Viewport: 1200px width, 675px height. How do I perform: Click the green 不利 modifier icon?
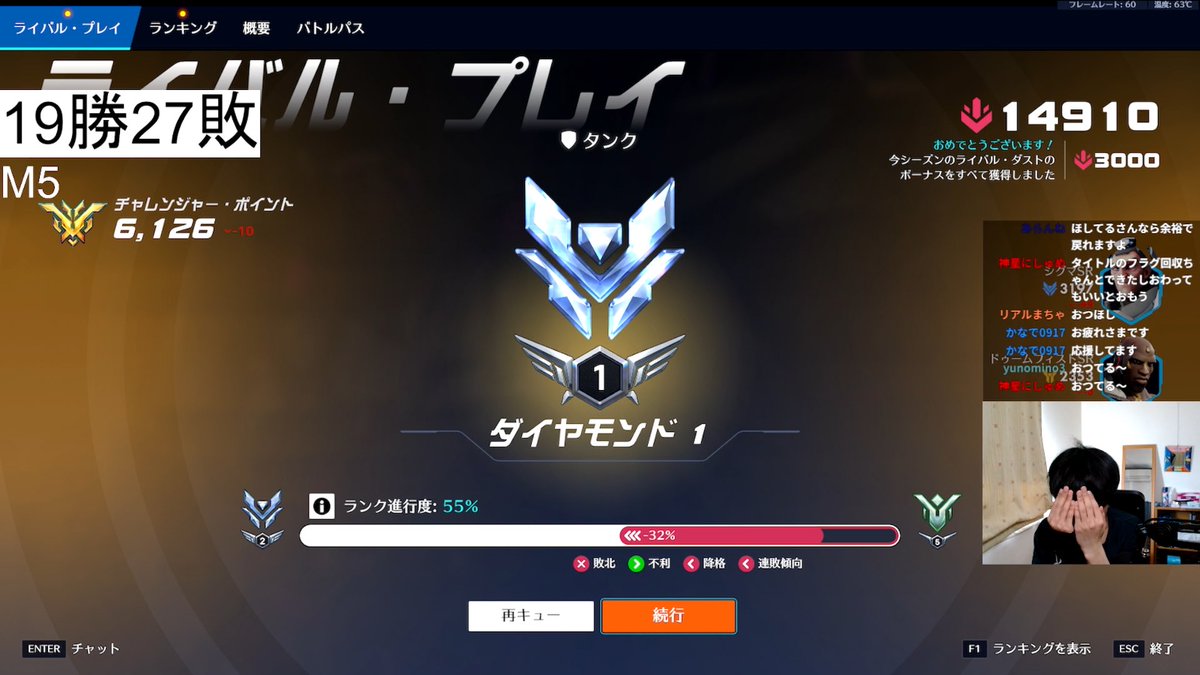(x=636, y=564)
